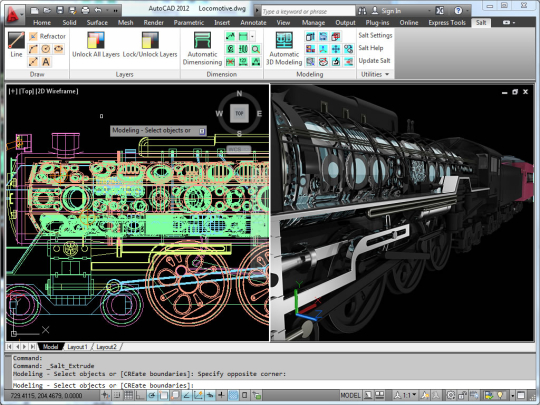Click the Autodesk Exchange X icon

pos(440,11)
